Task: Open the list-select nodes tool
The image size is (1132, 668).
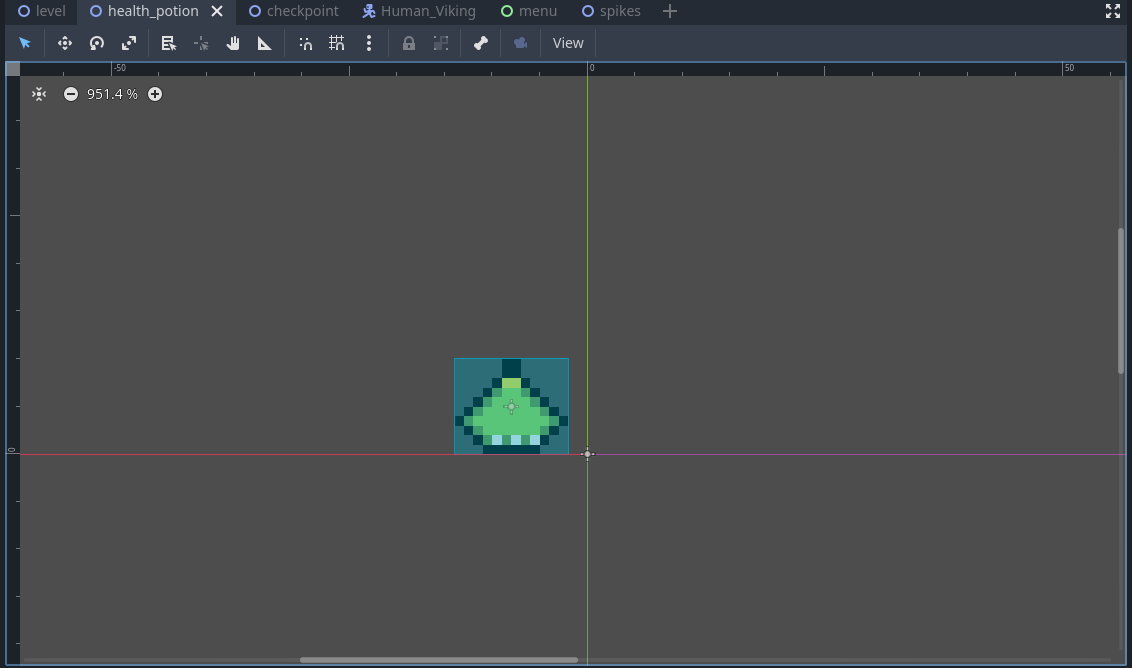Action: click(169, 43)
